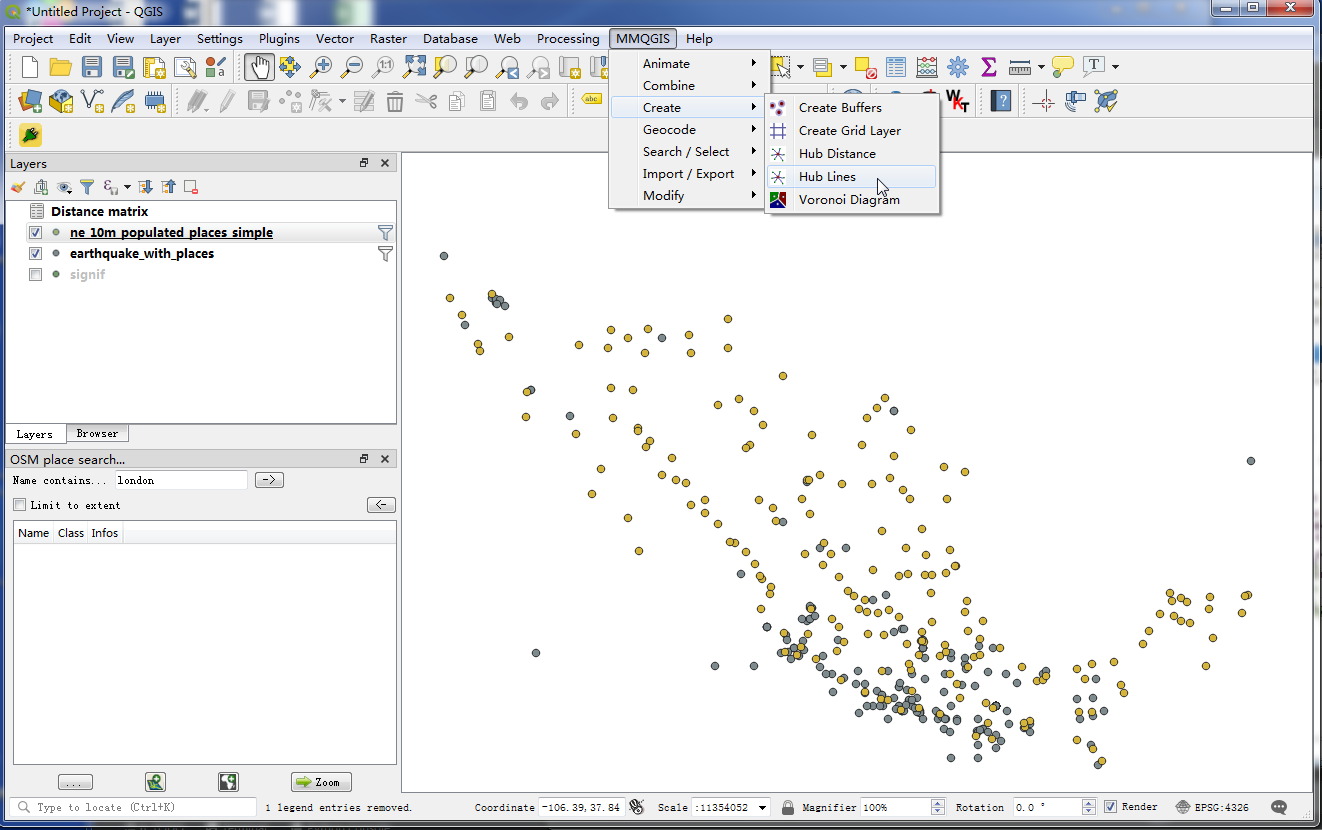Screen dimensions: 1322x830
Task: Expand the Animate submenu
Action: coord(690,63)
